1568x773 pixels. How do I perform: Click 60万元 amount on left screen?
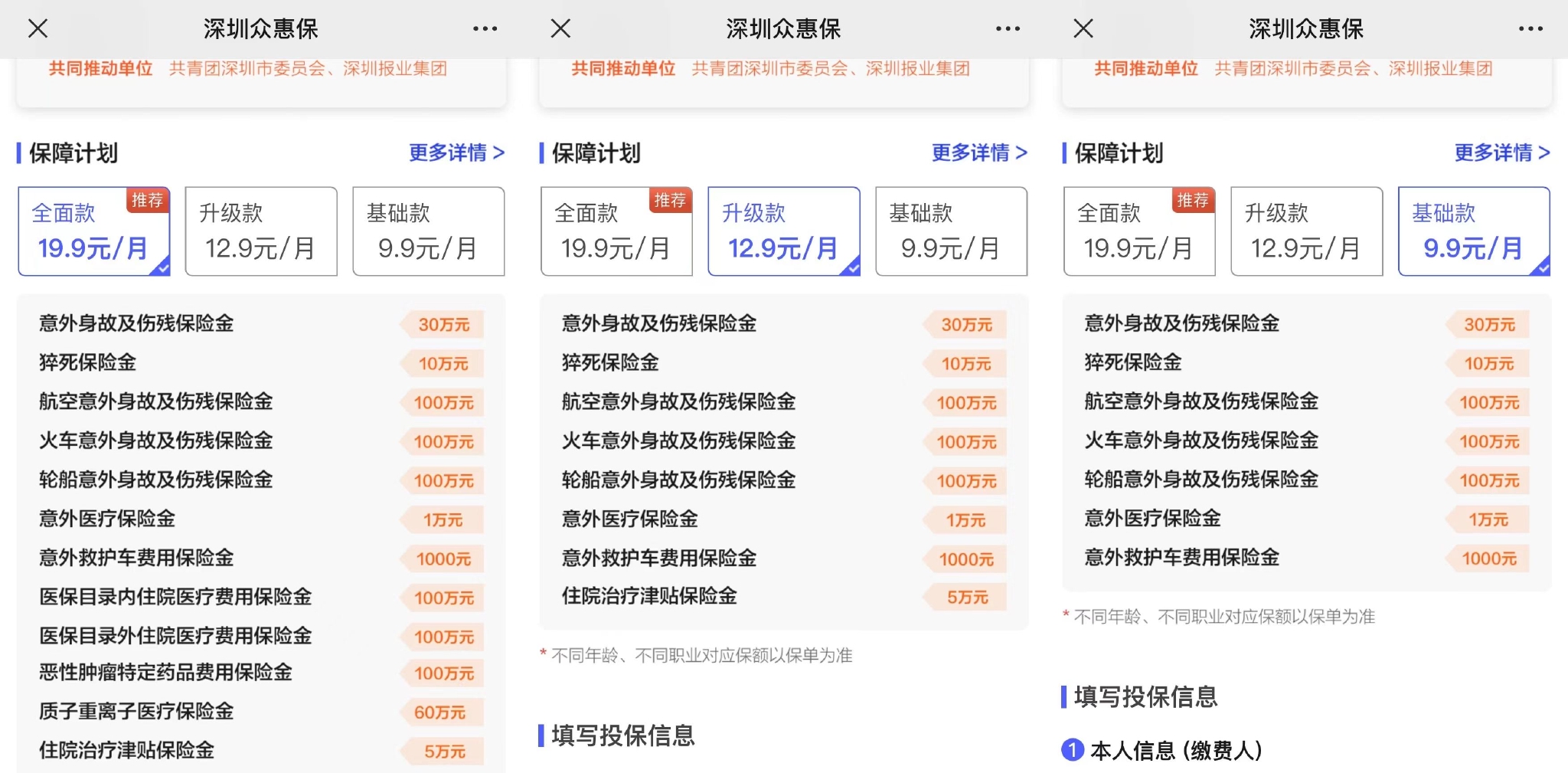(x=440, y=712)
